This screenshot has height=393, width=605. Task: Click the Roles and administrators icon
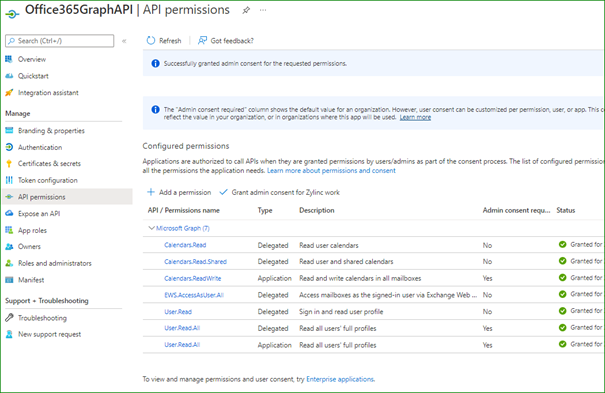[9, 263]
